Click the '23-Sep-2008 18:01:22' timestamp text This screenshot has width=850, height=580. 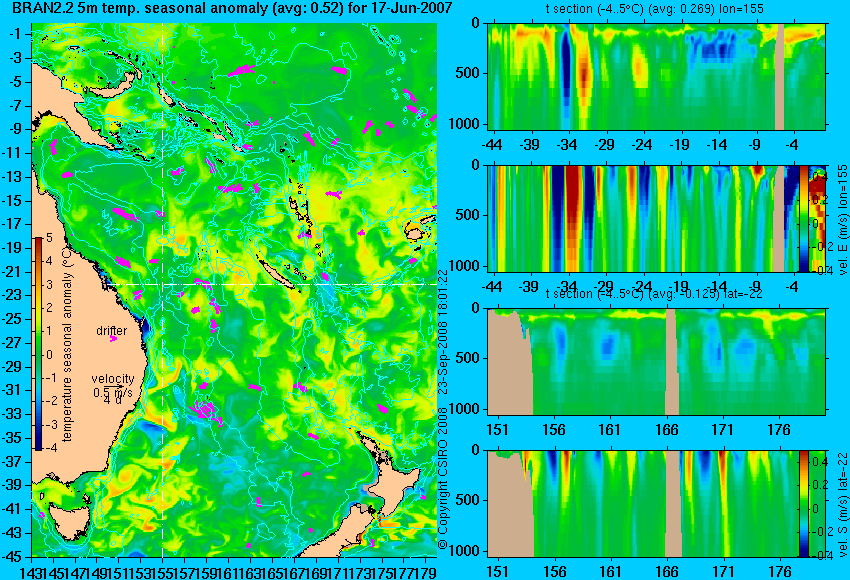click(443, 332)
